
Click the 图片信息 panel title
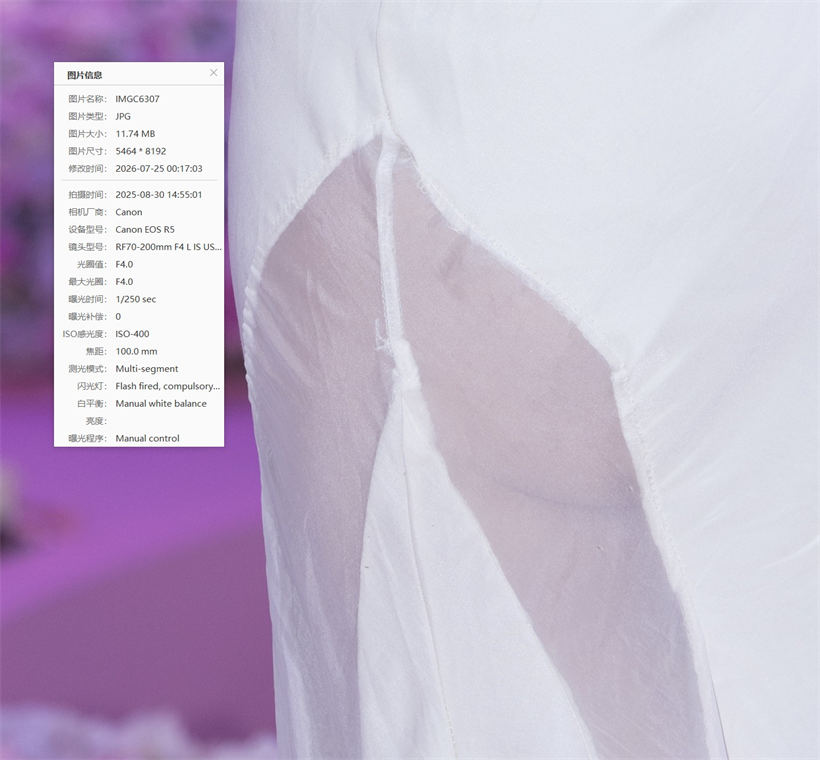click(85, 75)
